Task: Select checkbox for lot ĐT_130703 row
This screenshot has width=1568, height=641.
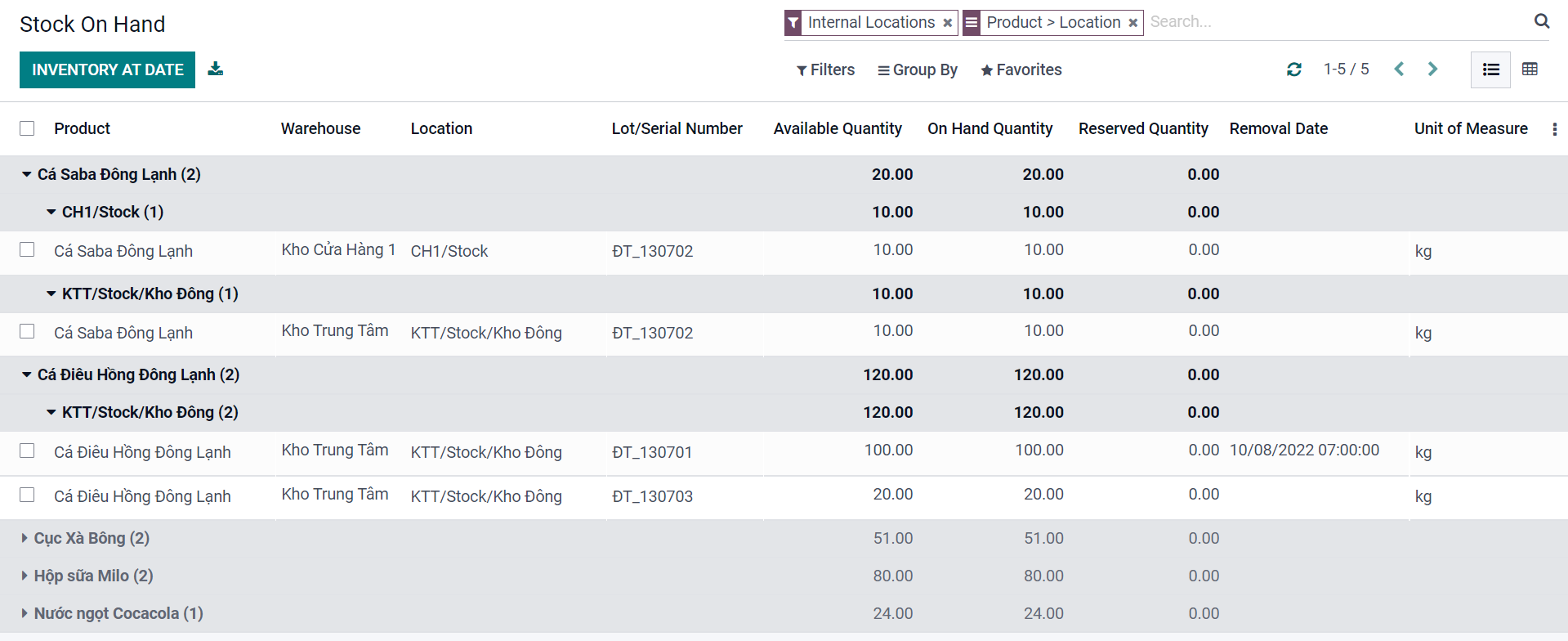Action: click(27, 495)
